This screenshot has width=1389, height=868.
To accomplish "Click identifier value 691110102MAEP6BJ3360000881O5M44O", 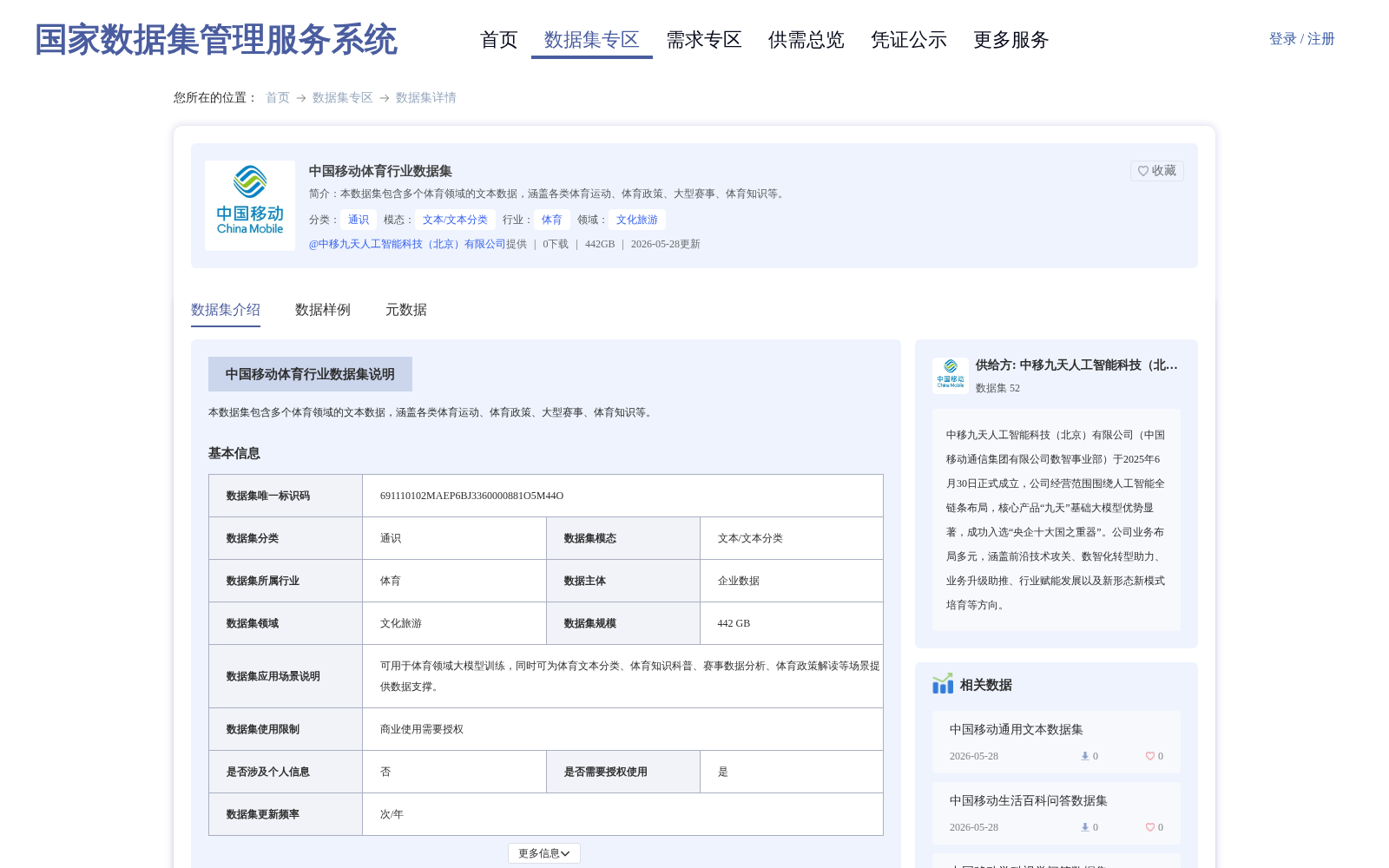I will pyautogui.click(x=471, y=496).
